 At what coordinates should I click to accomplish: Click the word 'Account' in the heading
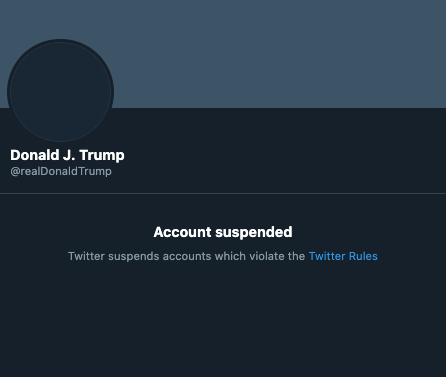[182, 232]
